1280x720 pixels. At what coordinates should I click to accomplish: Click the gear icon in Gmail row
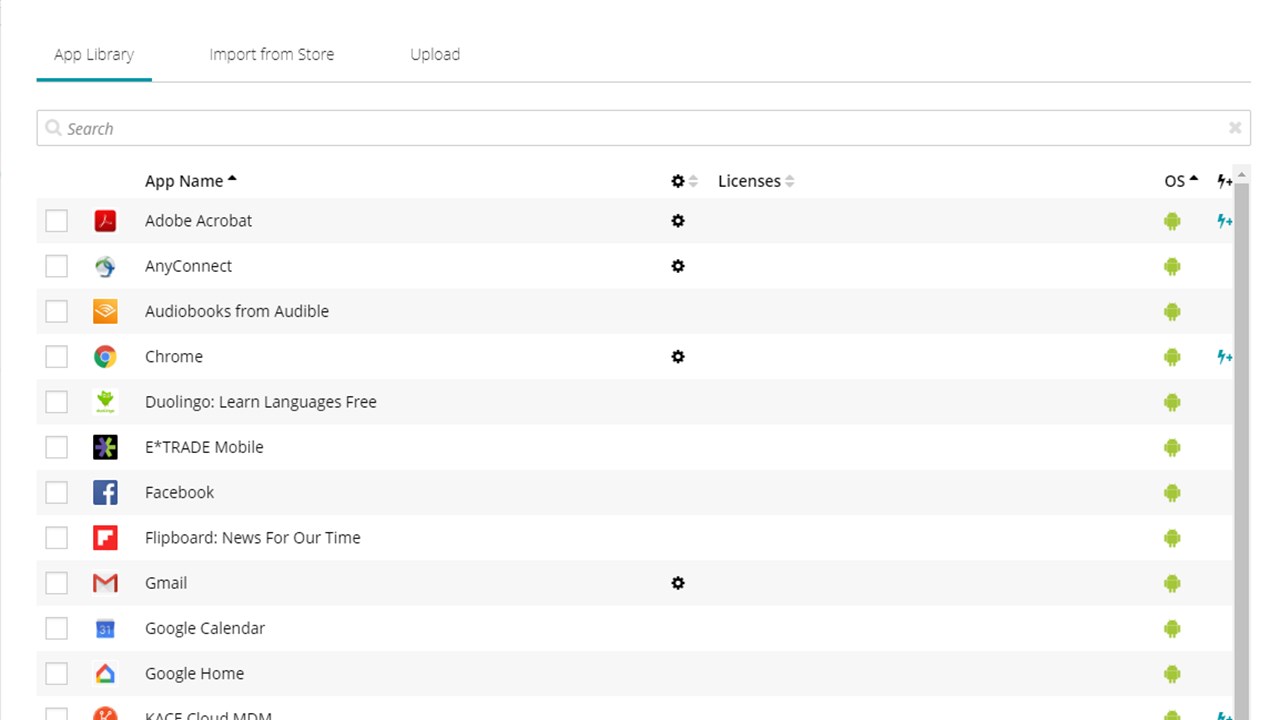(x=678, y=583)
